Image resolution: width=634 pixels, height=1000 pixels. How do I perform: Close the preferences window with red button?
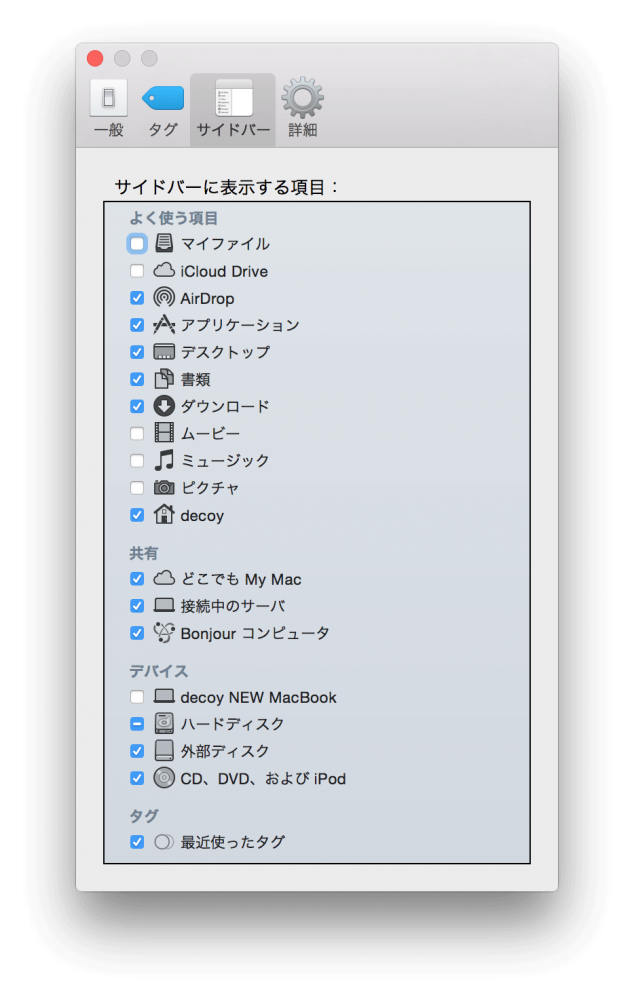click(95, 59)
